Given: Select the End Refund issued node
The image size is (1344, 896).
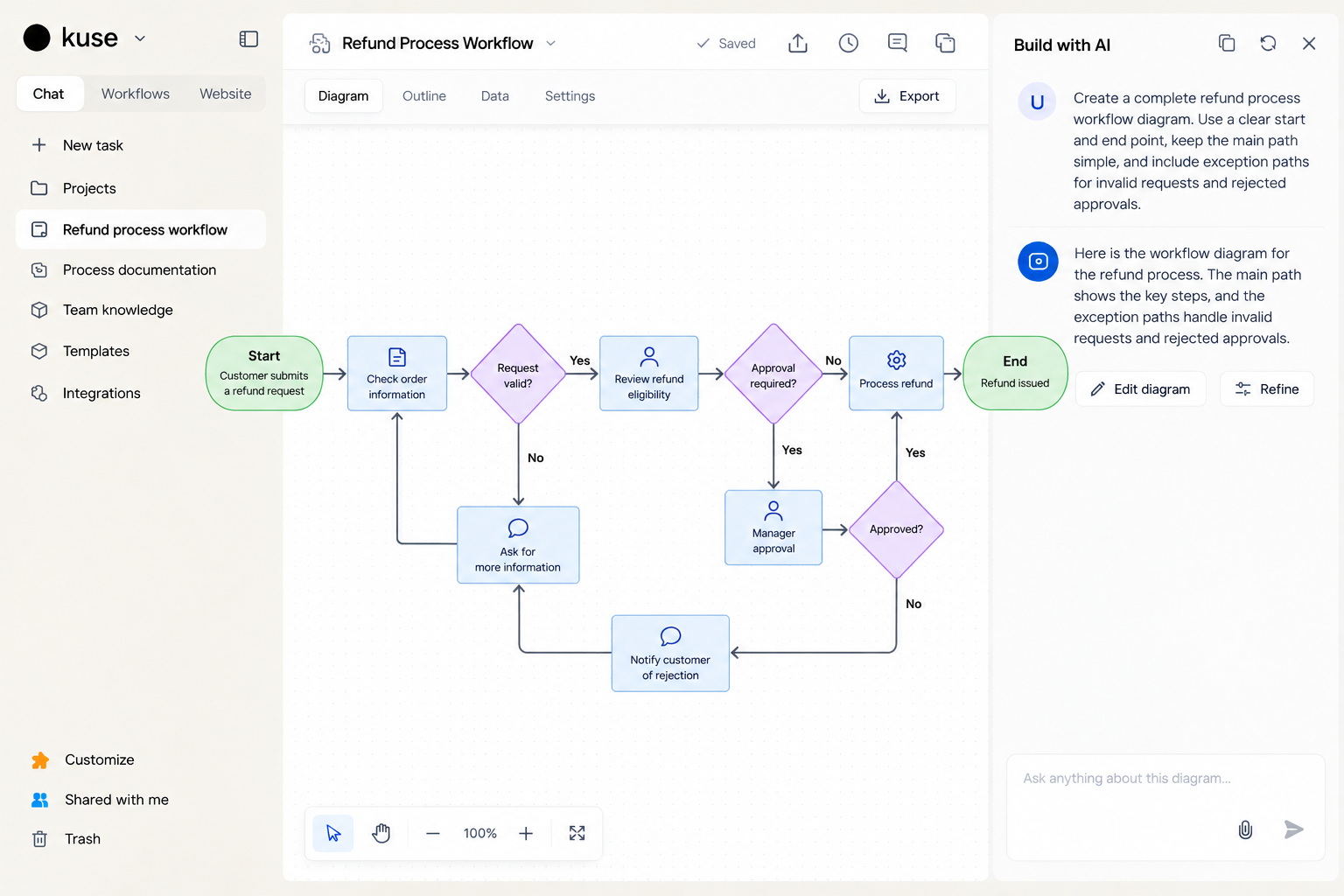Looking at the screenshot, I should pyautogui.click(x=1015, y=374).
